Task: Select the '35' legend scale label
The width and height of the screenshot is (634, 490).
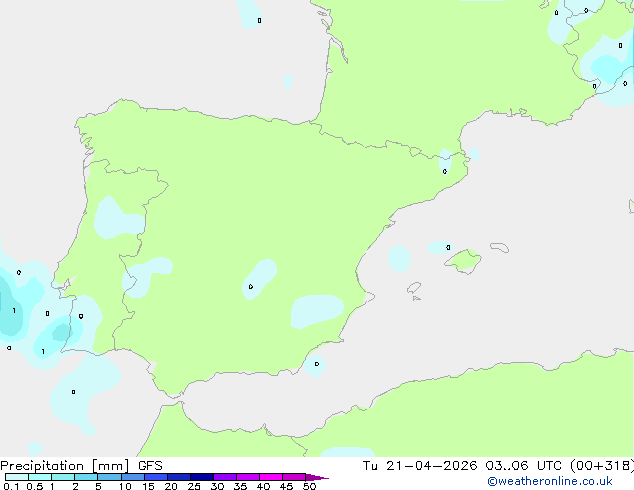Action: pyautogui.click(x=240, y=486)
